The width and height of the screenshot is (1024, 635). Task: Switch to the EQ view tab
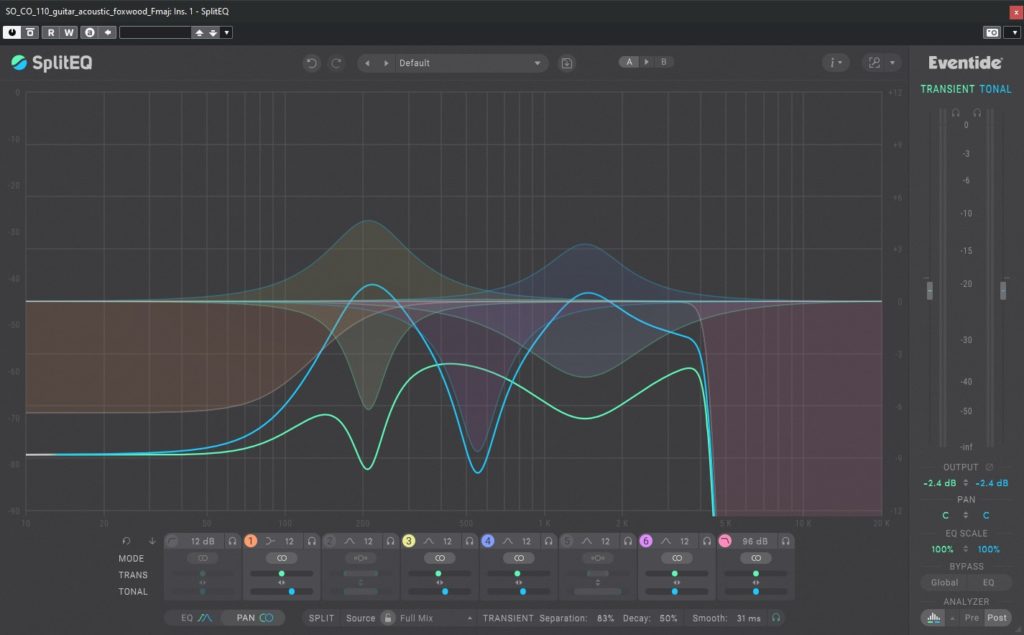tap(195, 618)
